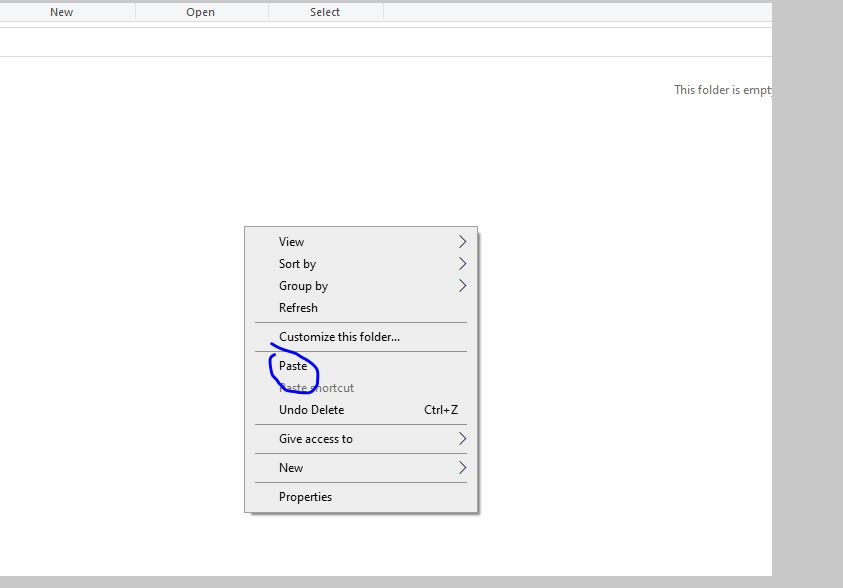Expand the arrow beside Give access to
The height and width of the screenshot is (588, 843).
click(x=462, y=439)
